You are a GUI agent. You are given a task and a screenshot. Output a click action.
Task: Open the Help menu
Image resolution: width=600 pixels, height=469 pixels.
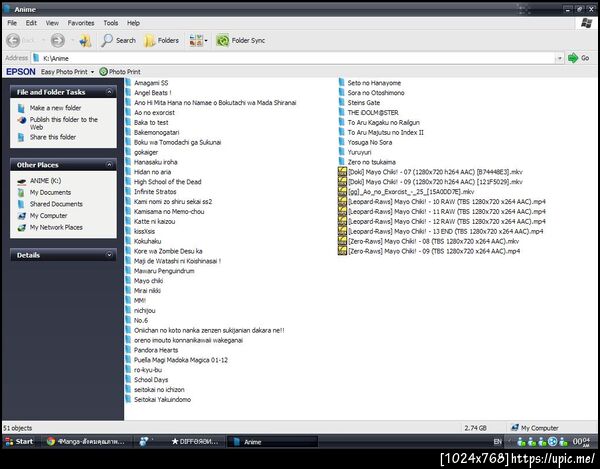[x=133, y=23]
